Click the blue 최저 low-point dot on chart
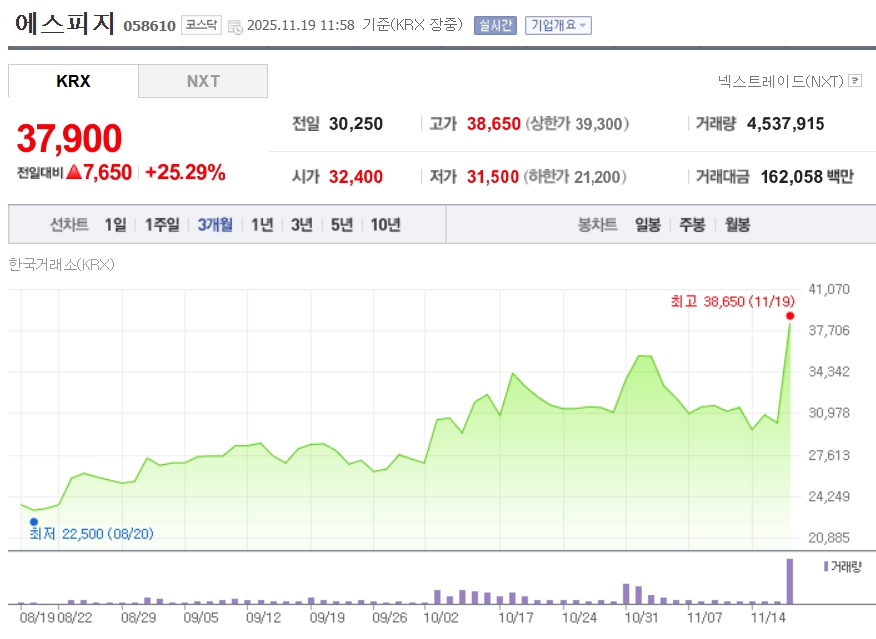This screenshot has height=639, width=876. click(33, 521)
